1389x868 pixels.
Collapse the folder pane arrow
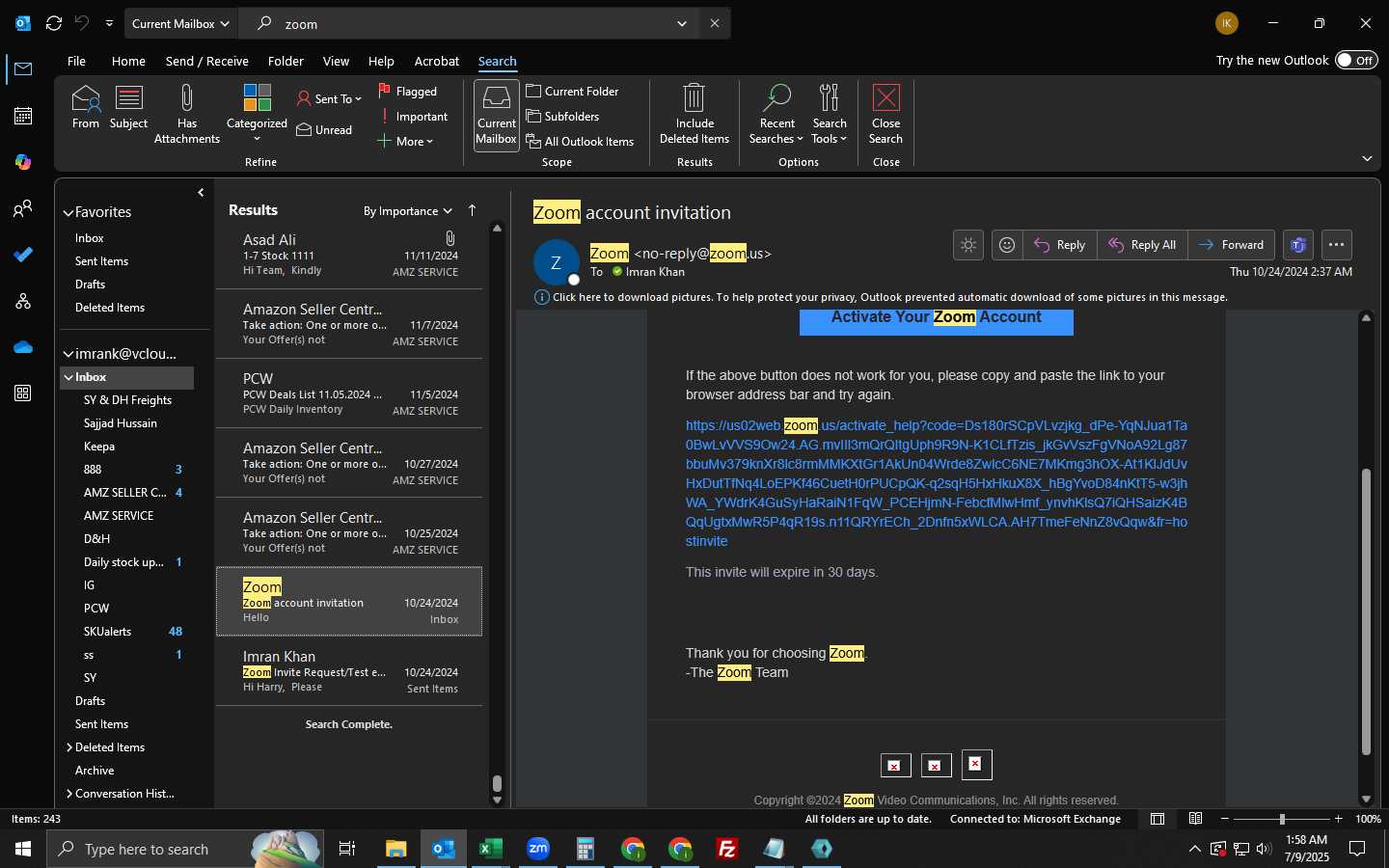[x=201, y=193]
